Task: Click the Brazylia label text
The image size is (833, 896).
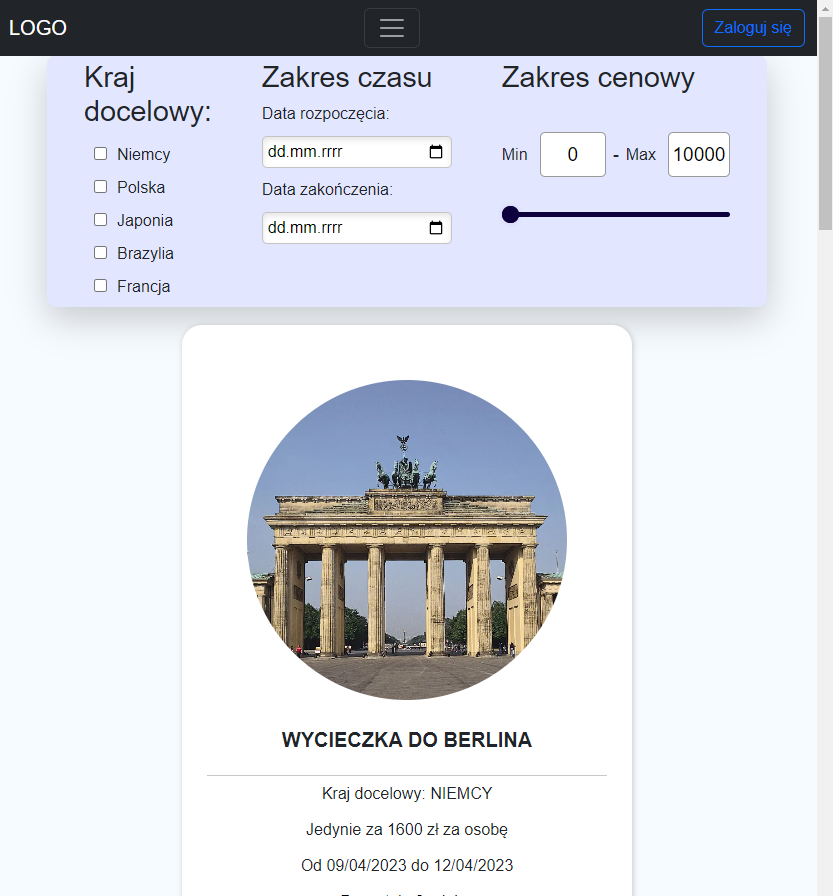Action: tap(145, 254)
